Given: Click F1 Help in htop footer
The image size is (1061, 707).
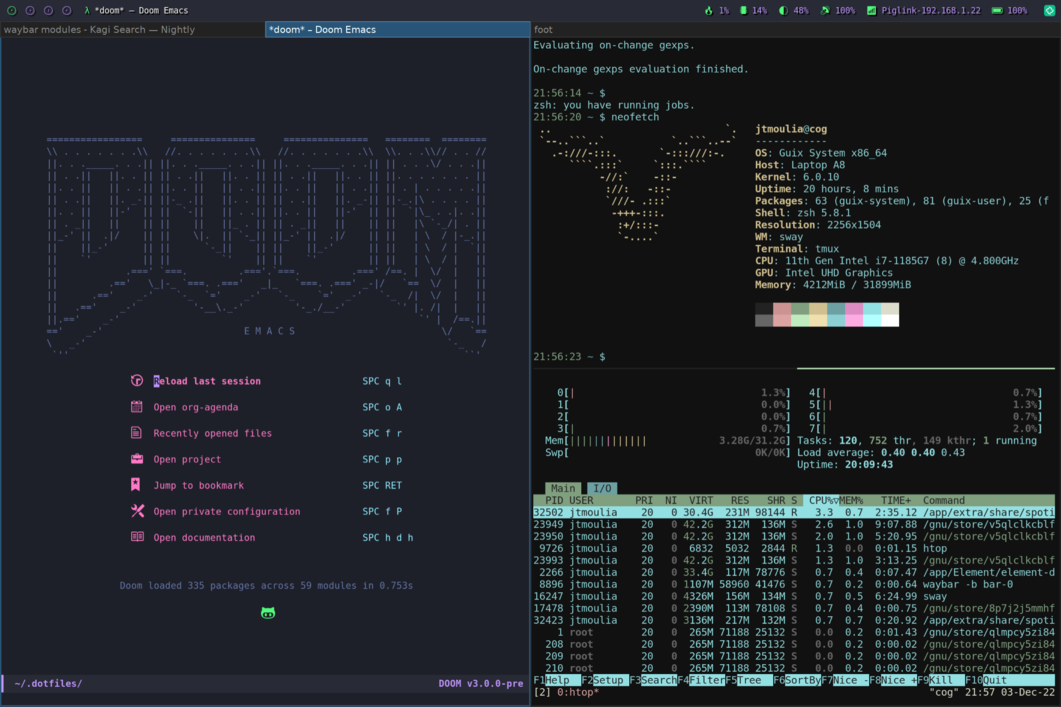Looking at the screenshot, I should point(557,680).
